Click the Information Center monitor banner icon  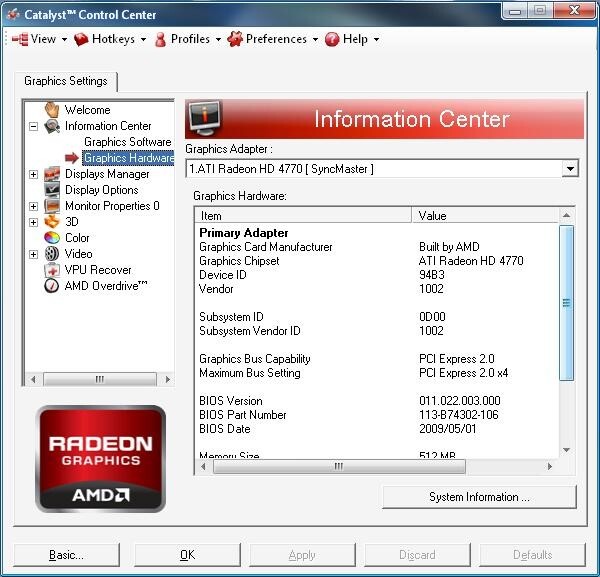pos(205,119)
